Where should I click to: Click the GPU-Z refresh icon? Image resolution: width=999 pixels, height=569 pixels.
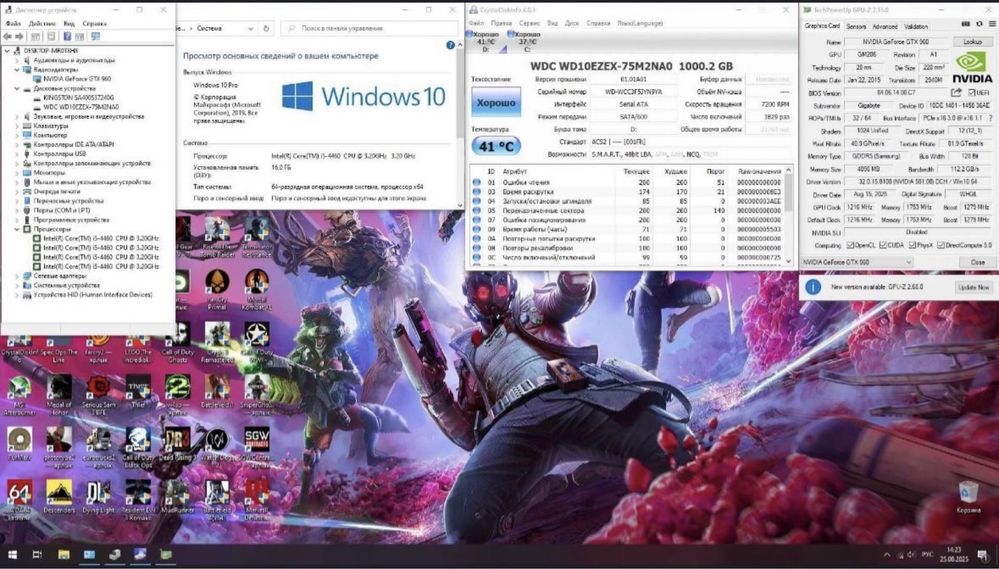pos(979,24)
